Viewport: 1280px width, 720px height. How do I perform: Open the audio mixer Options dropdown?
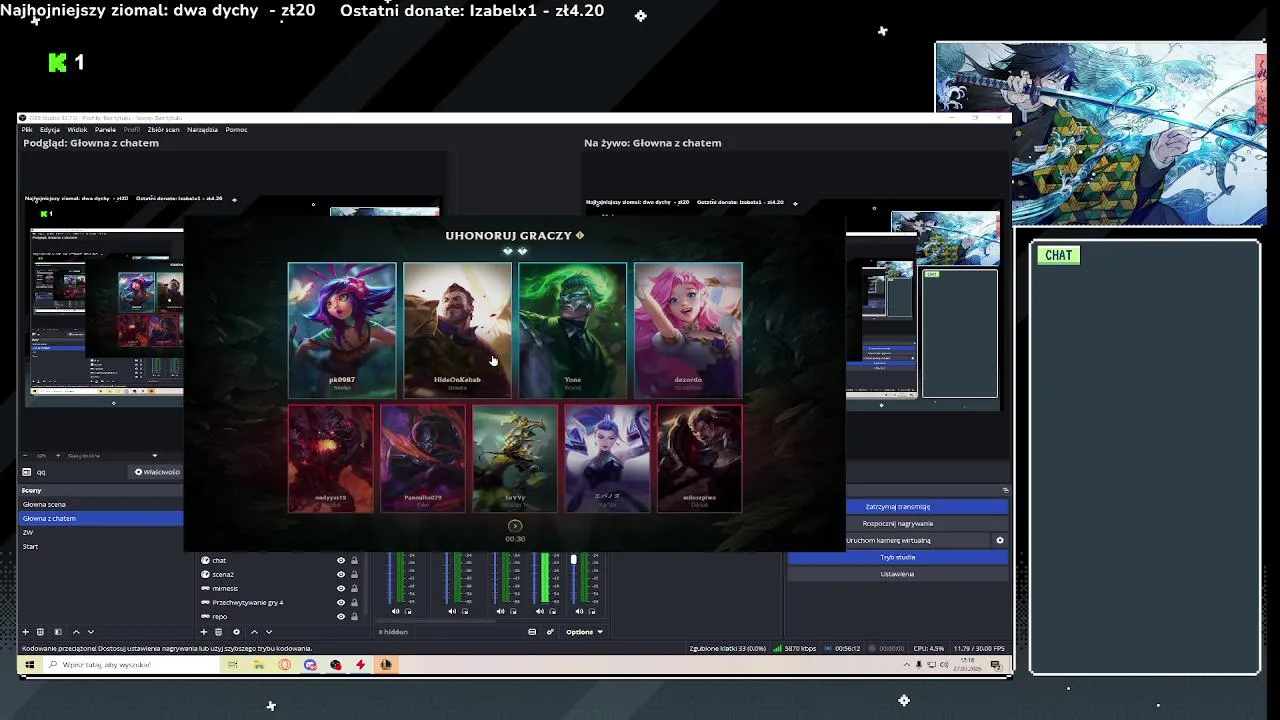coord(584,632)
